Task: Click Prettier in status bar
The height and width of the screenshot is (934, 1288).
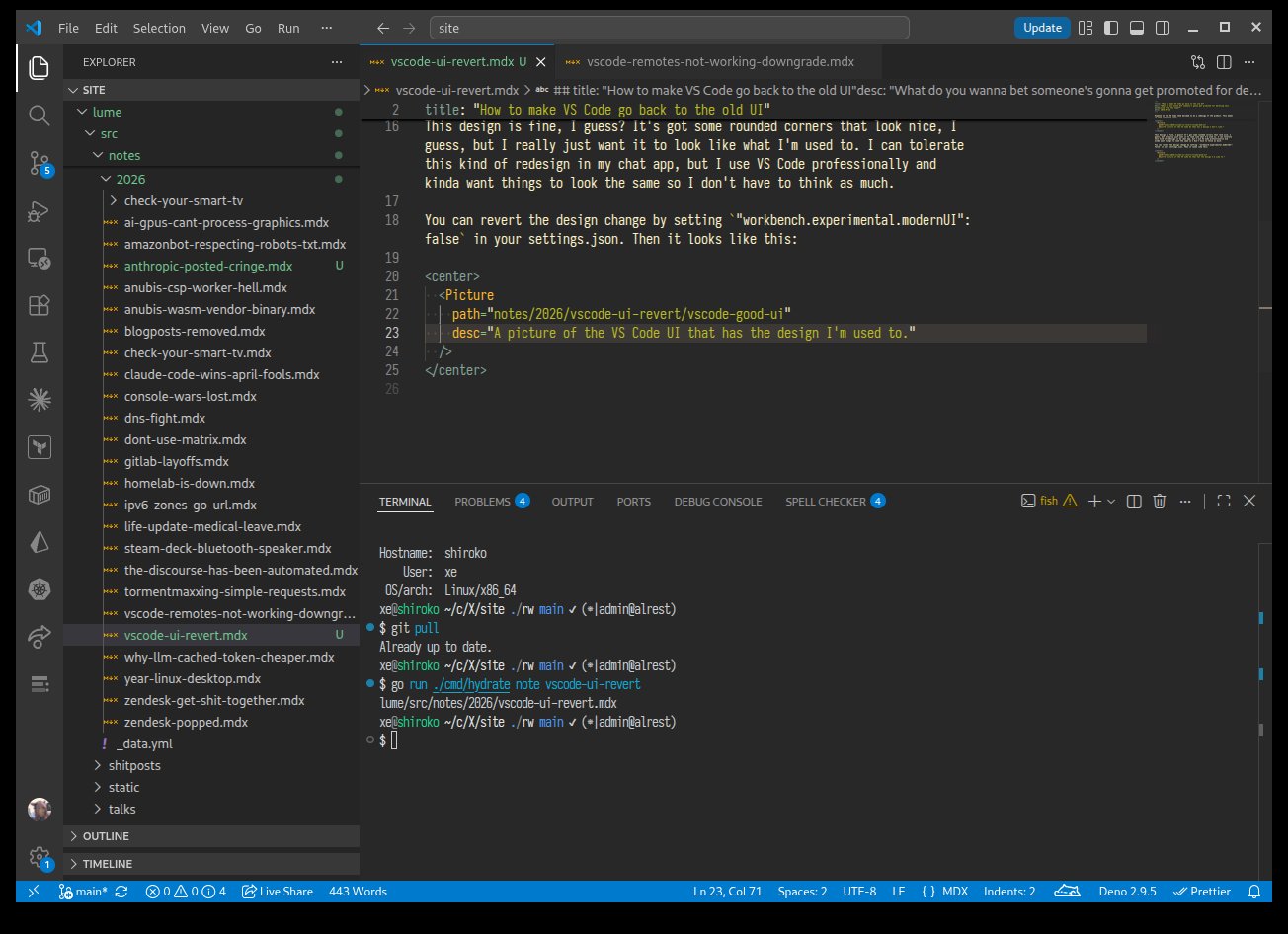Action: [x=1202, y=892]
